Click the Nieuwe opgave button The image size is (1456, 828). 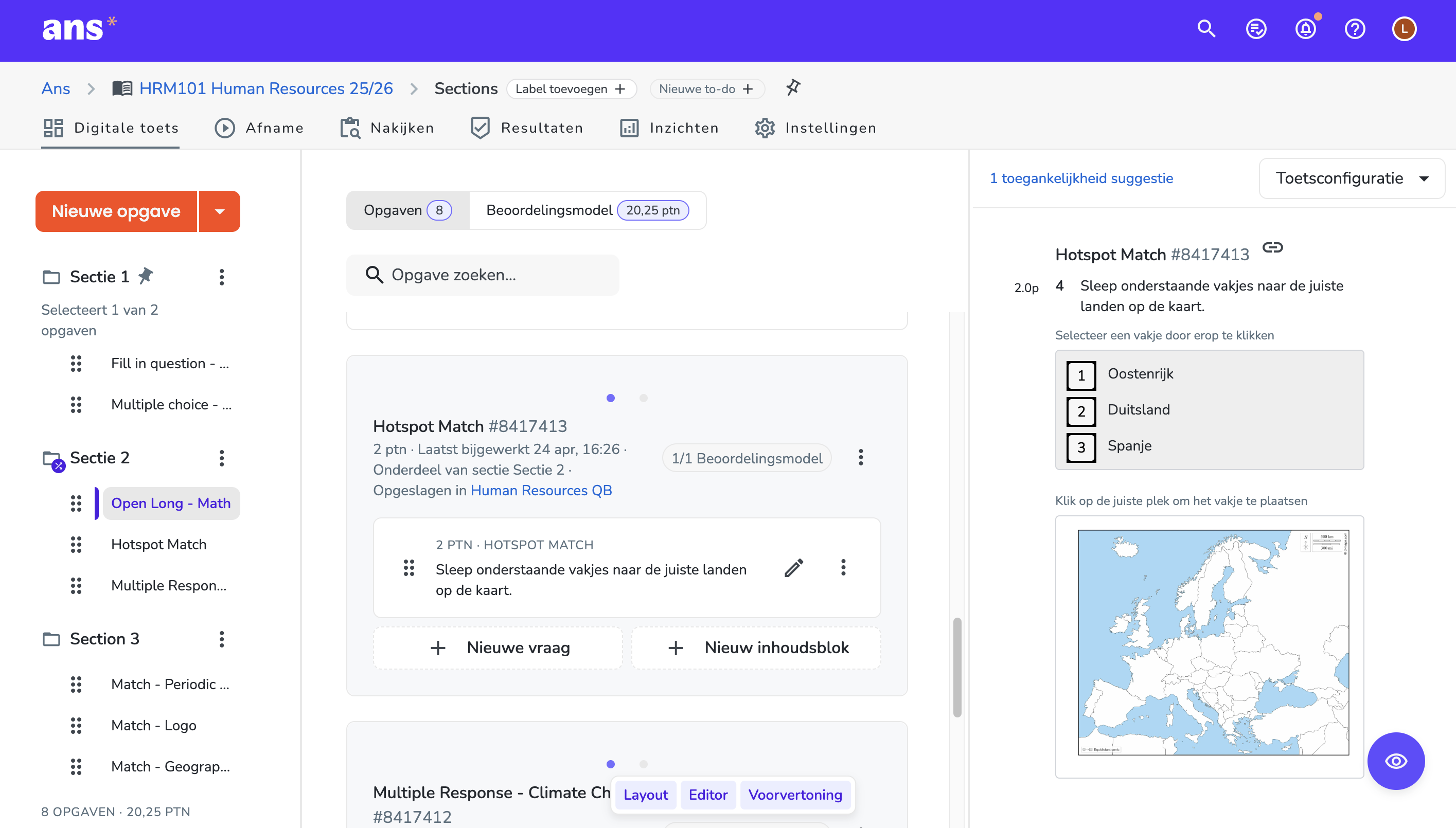pyautogui.click(x=116, y=211)
